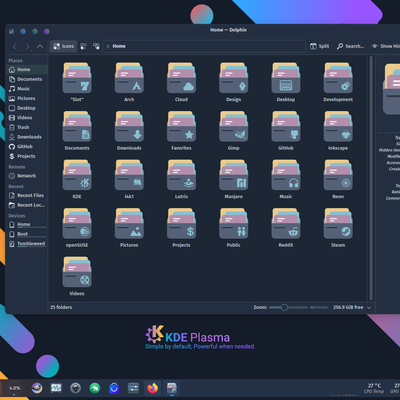Image resolution: width=400 pixels, height=400 pixels.
Task: Switch to Icons view mode
Action: click(63, 46)
